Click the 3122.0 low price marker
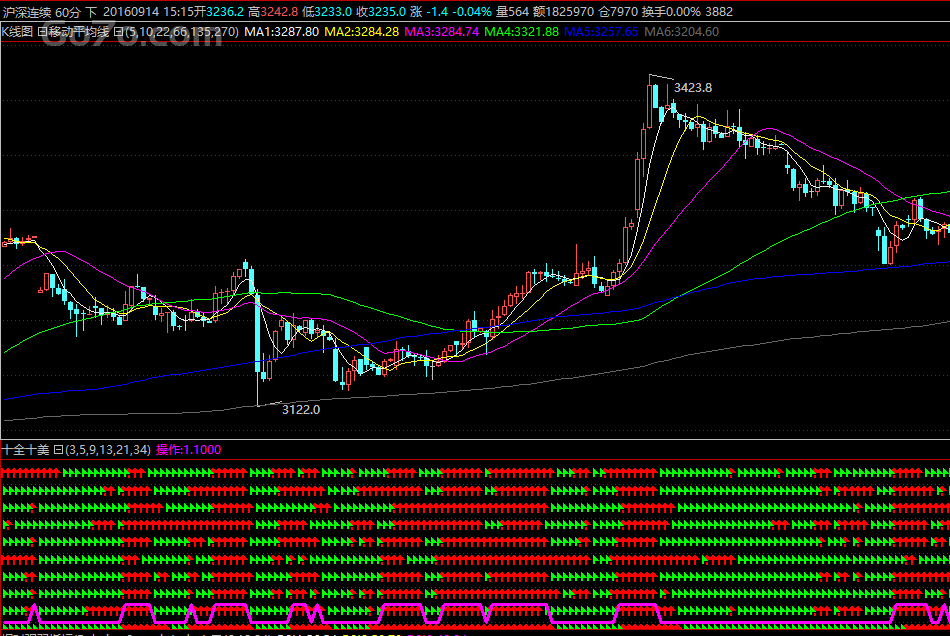The image size is (950, 636). pos(300,409)
